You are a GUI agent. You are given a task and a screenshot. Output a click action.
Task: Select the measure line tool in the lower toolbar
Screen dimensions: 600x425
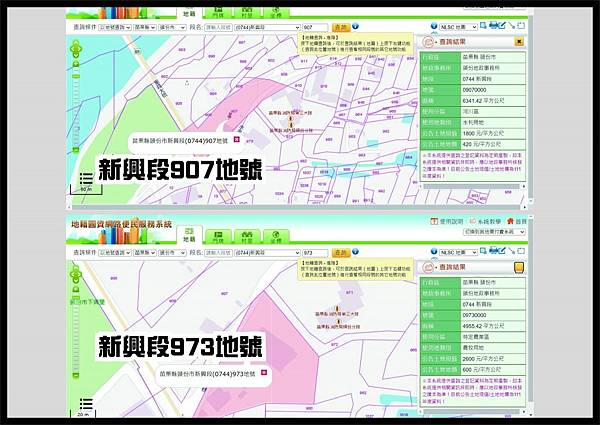[512, 251]
